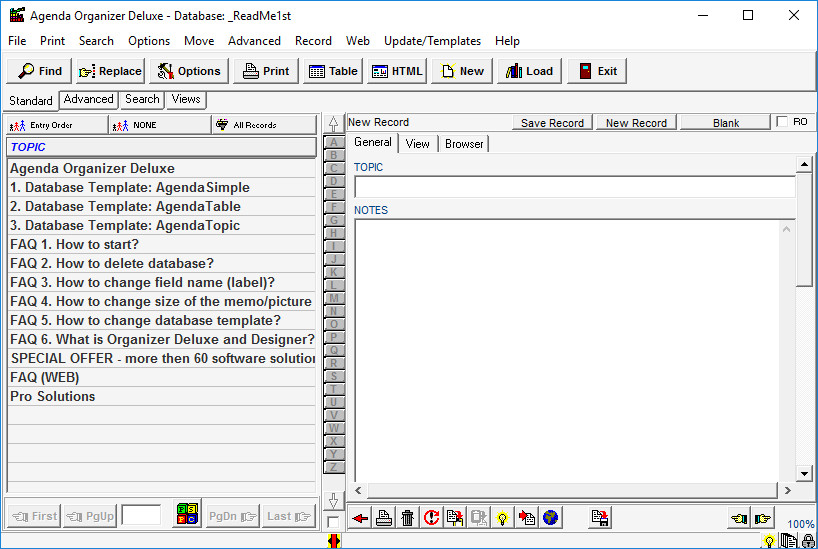Viewport: 818px width, 549px height.
Task: Click the vertical scrollbar thumb of the record panel
Action: [x=804, y=230]
